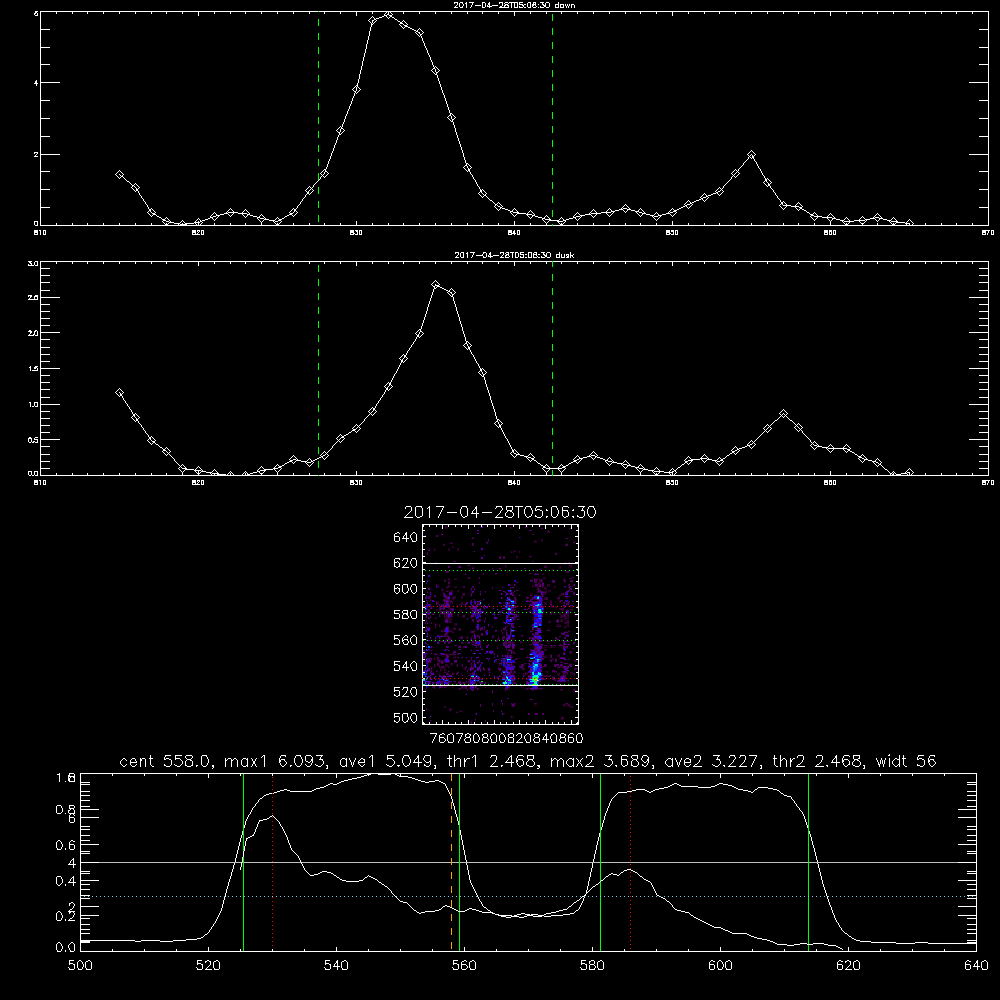Click heatmap x-axis label string 760780800820840860
Viewport: 1000px width, 1000px height.
(x=507, y=738)
